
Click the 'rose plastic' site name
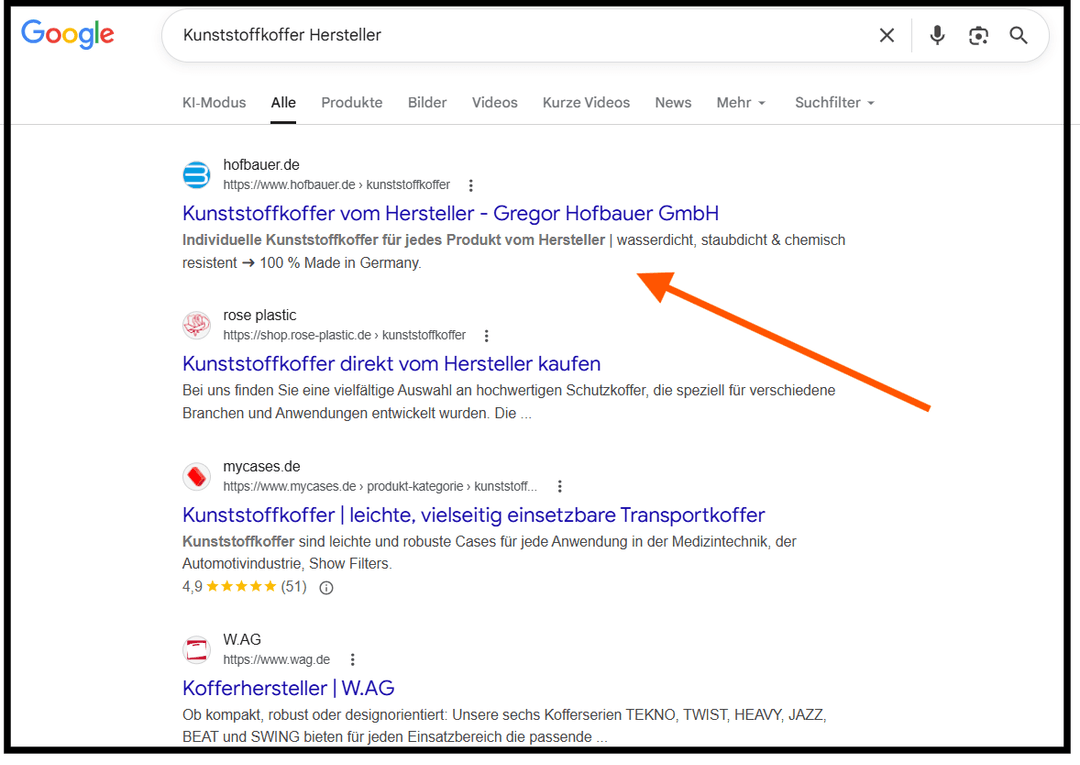[x=260, y=315]
